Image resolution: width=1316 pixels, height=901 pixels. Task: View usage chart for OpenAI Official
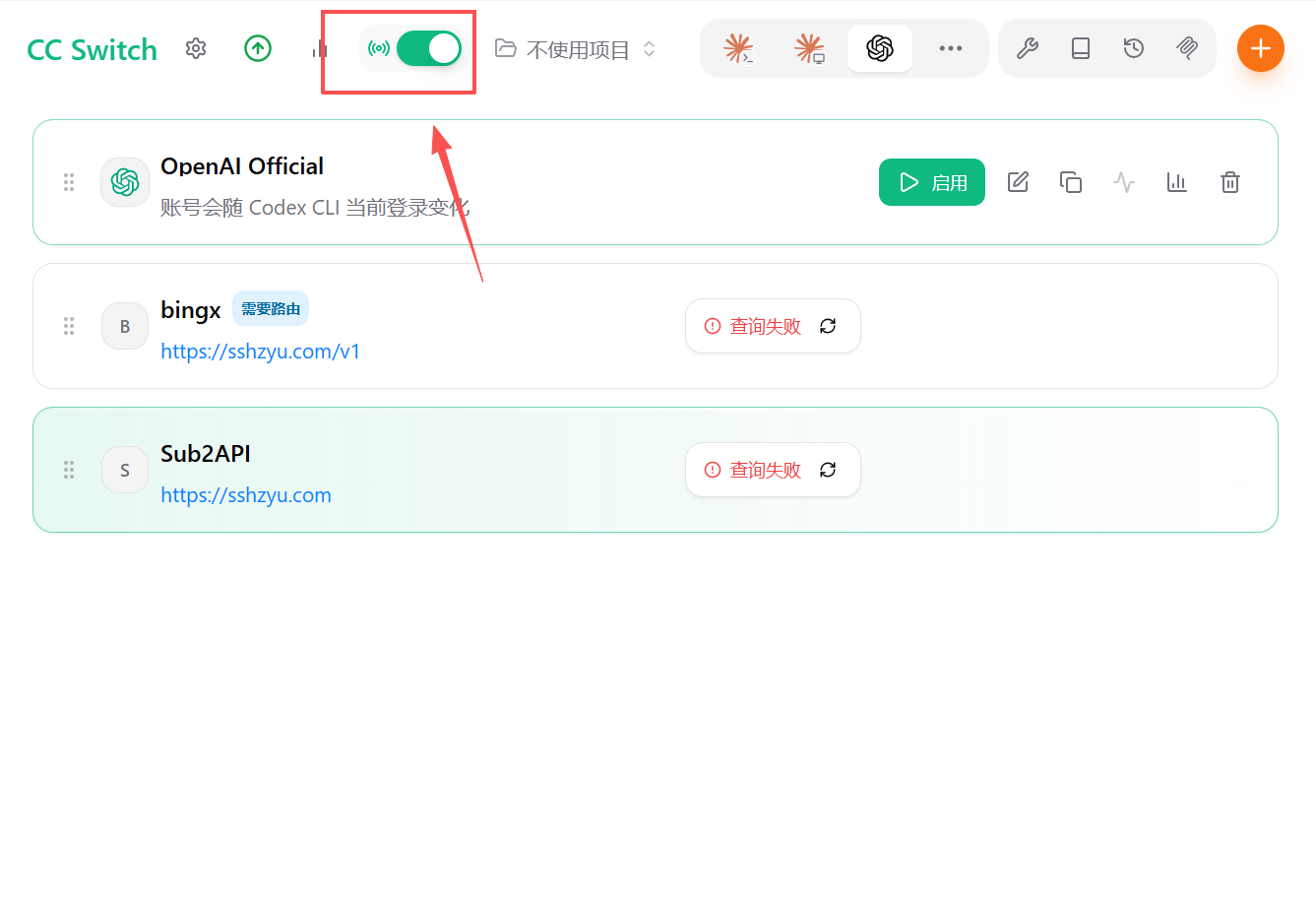click(x=1177, y=182)
